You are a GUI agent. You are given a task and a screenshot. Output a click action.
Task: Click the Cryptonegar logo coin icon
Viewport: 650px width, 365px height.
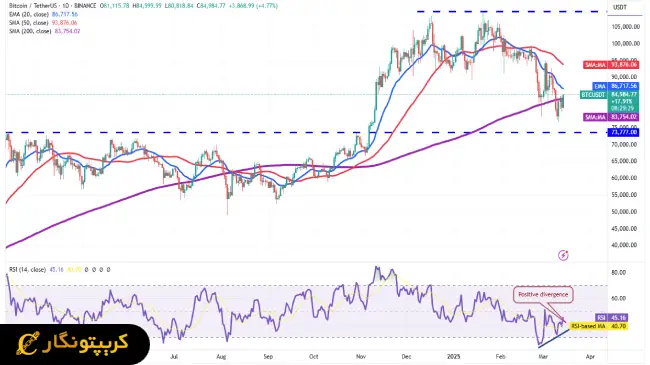point(27,344)
